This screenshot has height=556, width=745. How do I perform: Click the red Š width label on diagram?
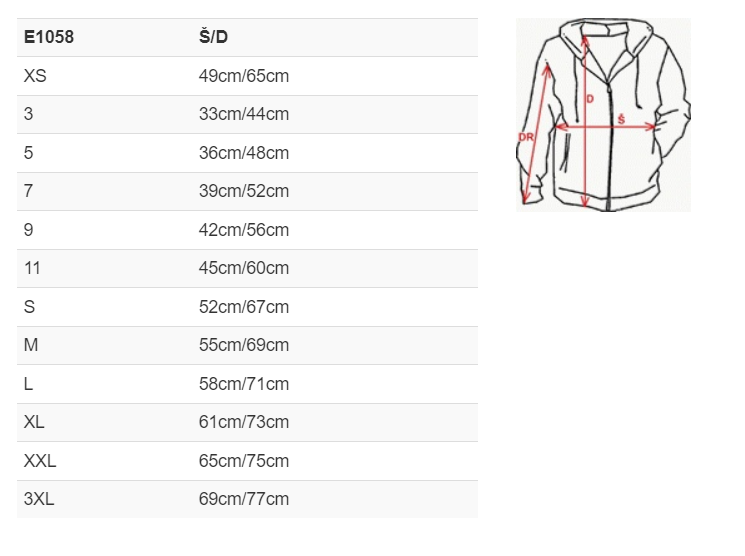tap(621, 119)
